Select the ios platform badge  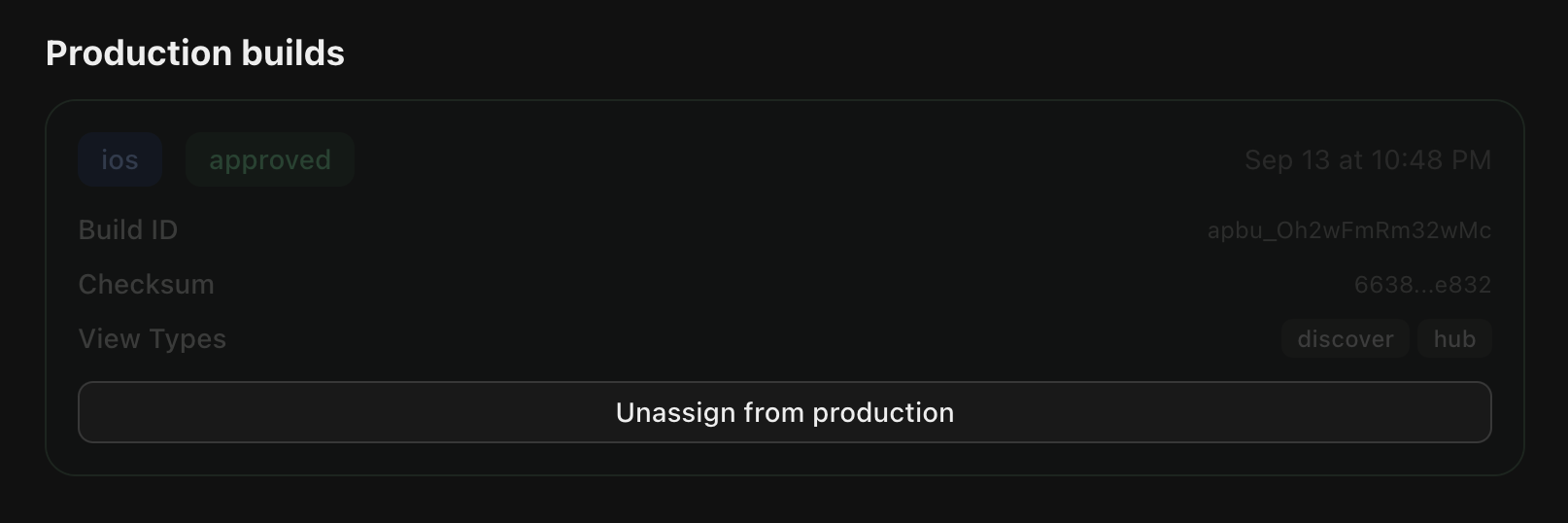coord(119,159)
